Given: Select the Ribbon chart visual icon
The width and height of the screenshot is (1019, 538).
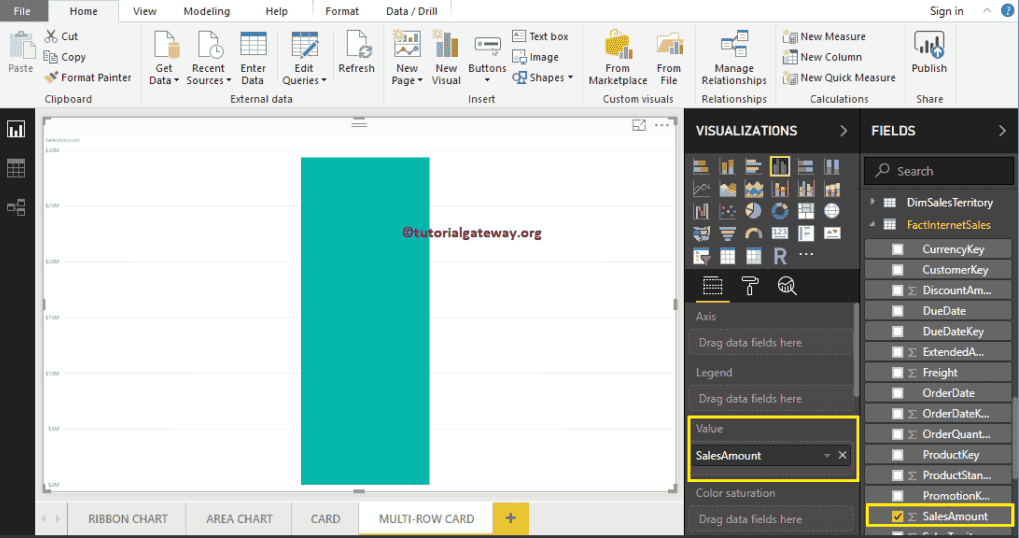Looking at the screenshot, I should [x=832, y=189].
